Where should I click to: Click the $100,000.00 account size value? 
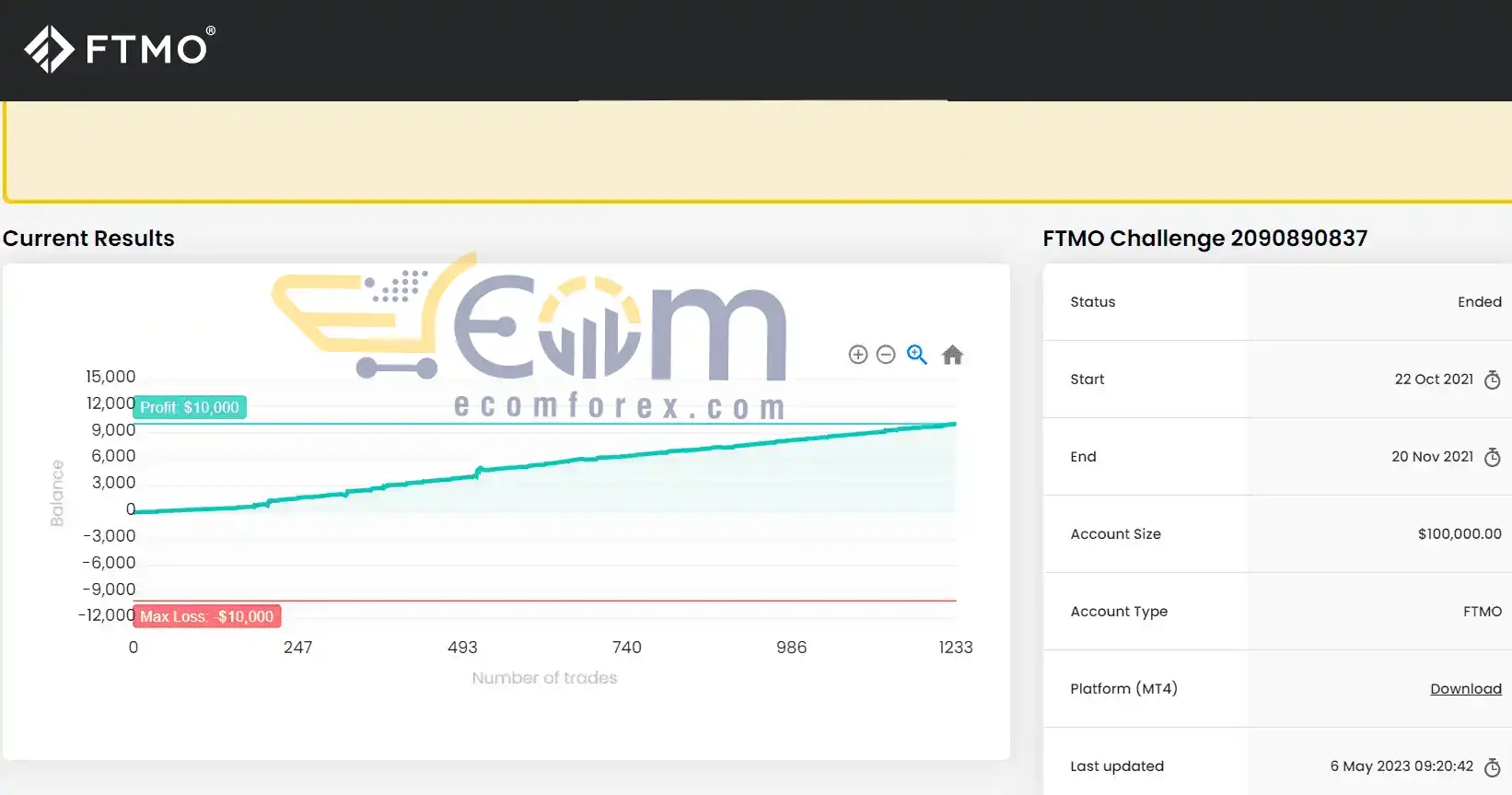click(x=1460, y=534)
